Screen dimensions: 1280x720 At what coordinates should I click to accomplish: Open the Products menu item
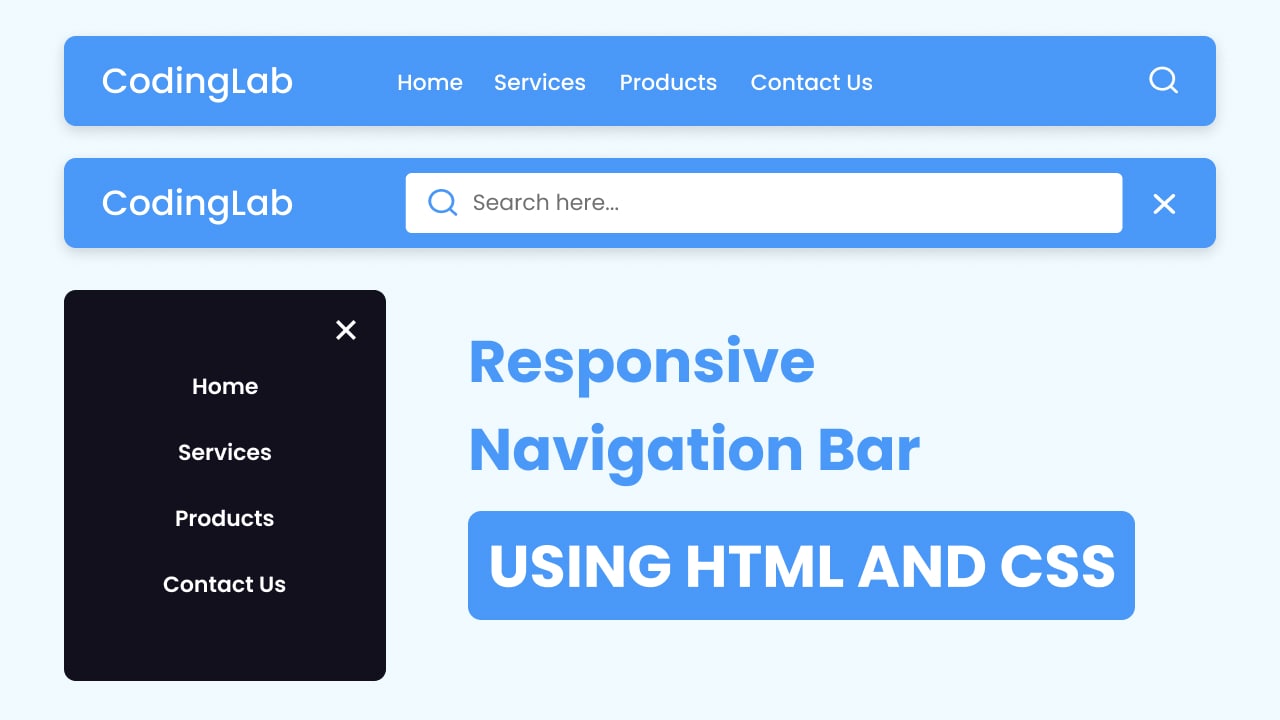668,82
